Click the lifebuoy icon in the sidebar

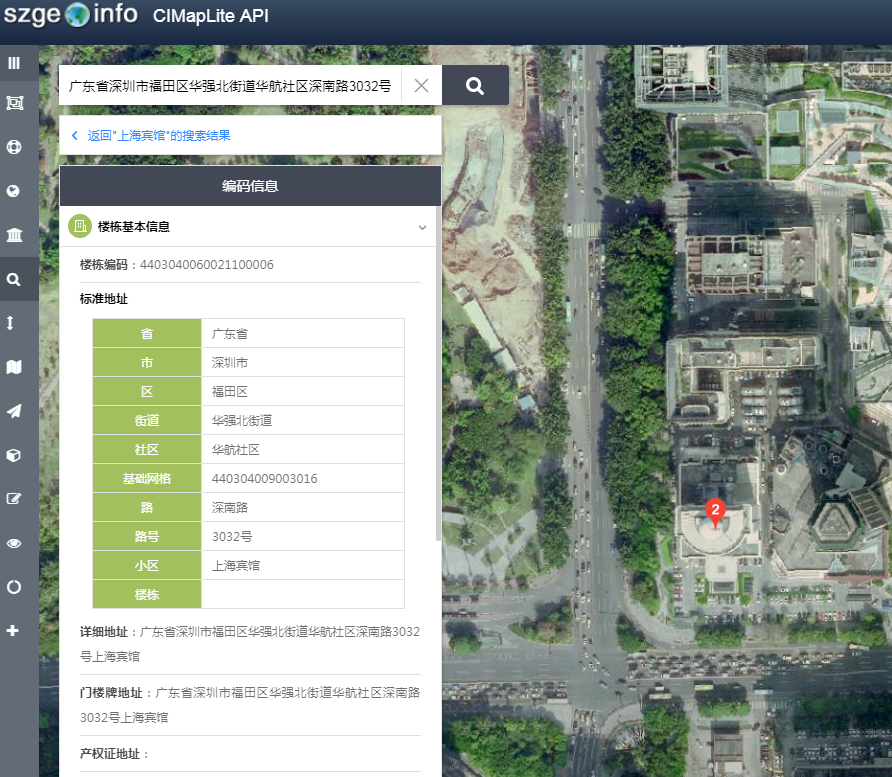(14, 147)
